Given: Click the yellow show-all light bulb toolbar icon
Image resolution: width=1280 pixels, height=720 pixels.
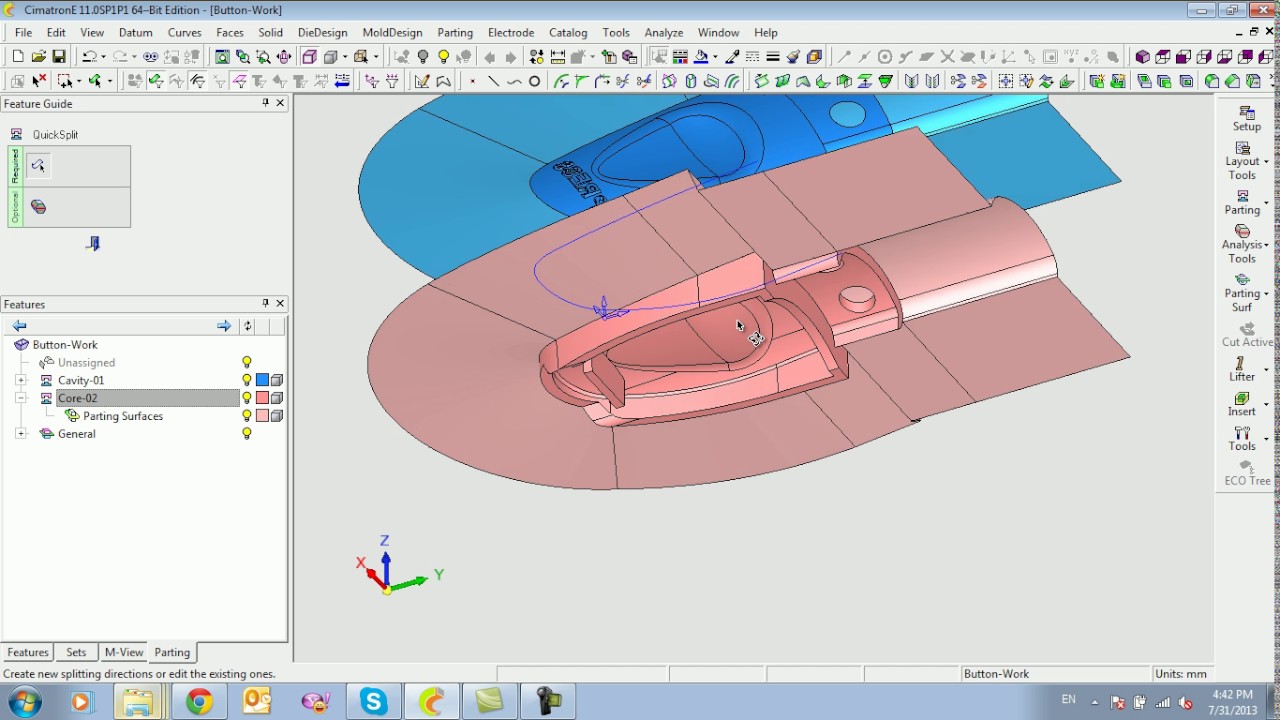Looking at the screenshot, I should (443, 57).
